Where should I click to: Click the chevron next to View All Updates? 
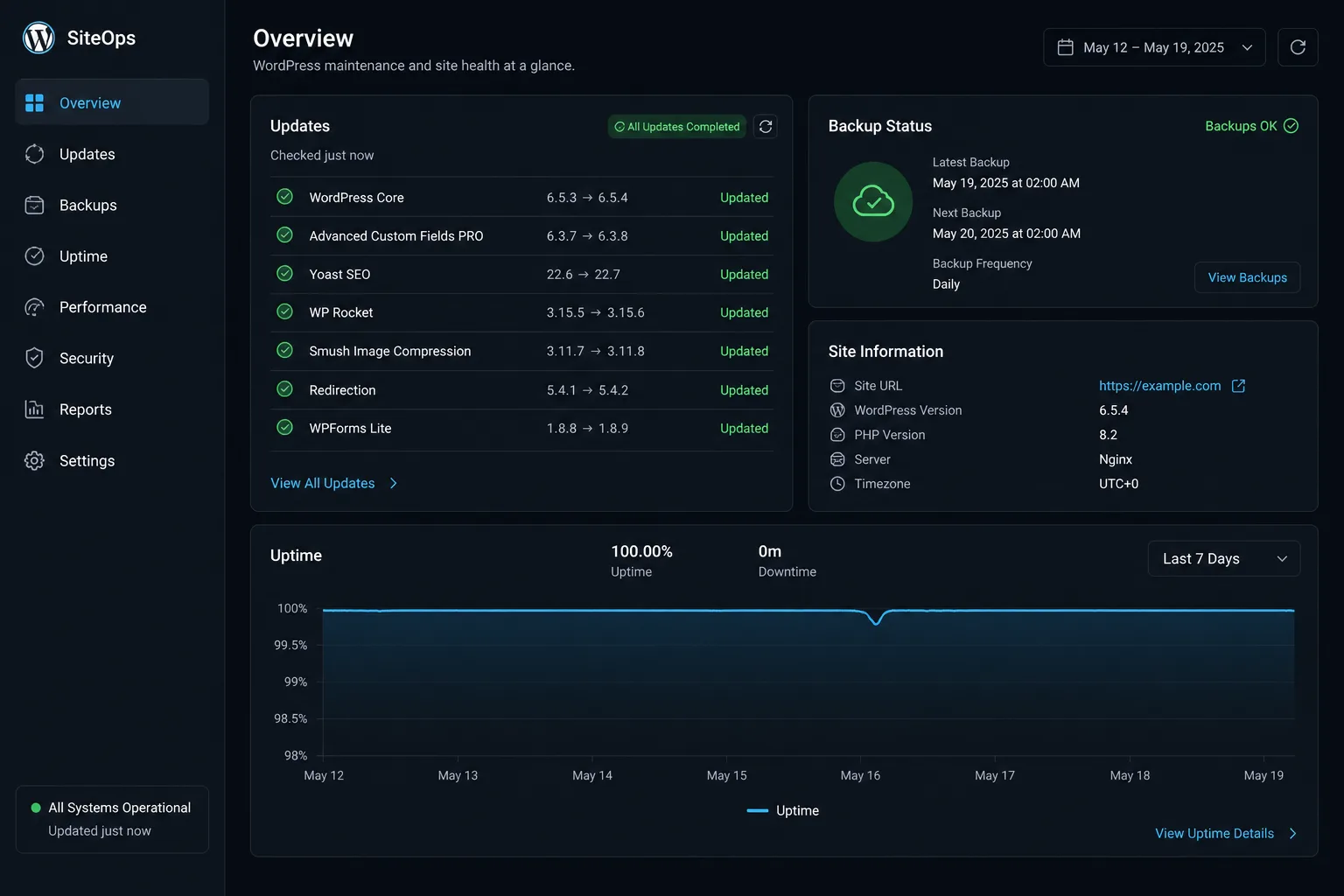click(394, 483)
